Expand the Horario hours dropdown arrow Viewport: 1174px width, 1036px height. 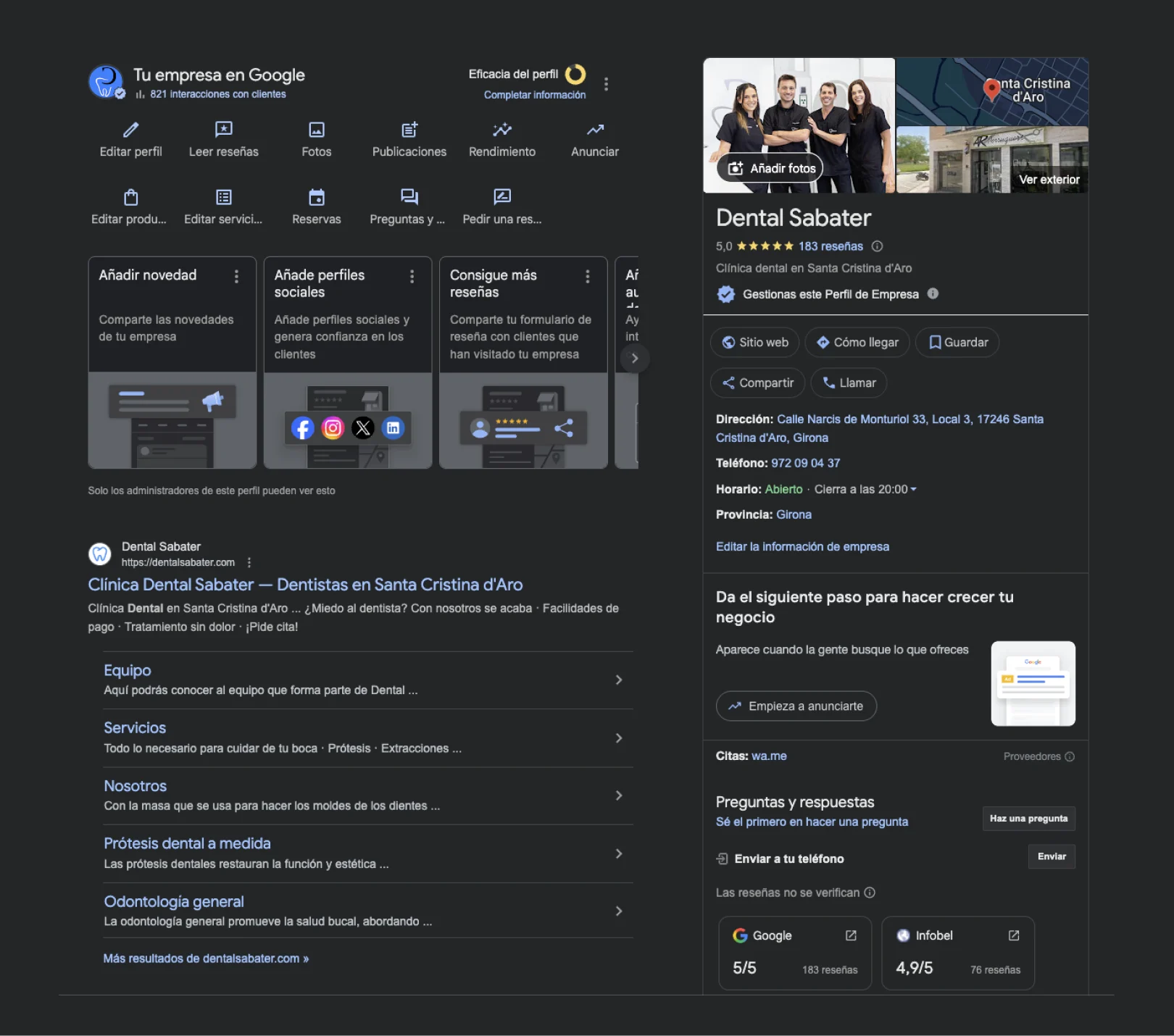(x=913, y=490)
